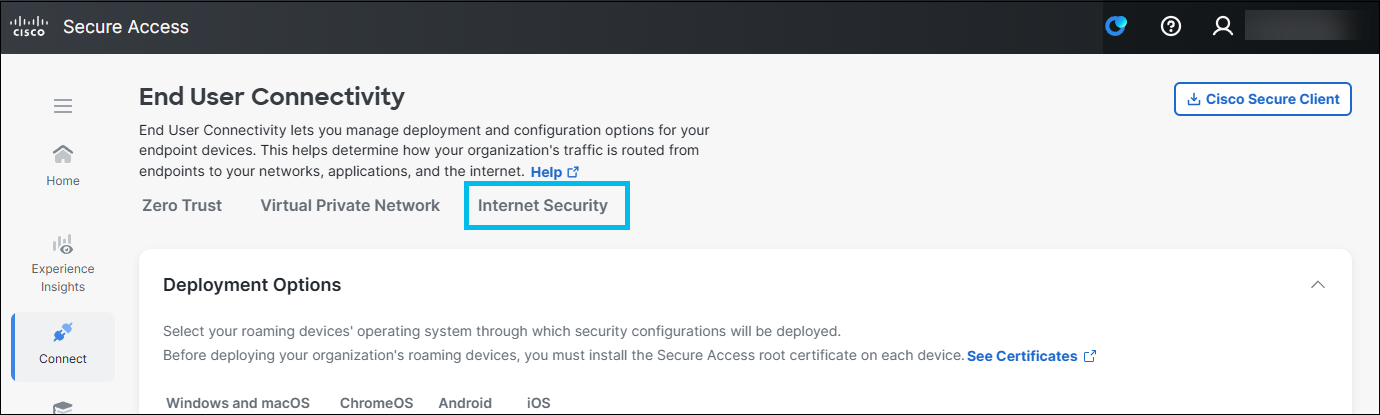Click the Cisco logo in the header
This screenshot has width=1380, height=415.
pyautogui.click(x=27, y=27)
